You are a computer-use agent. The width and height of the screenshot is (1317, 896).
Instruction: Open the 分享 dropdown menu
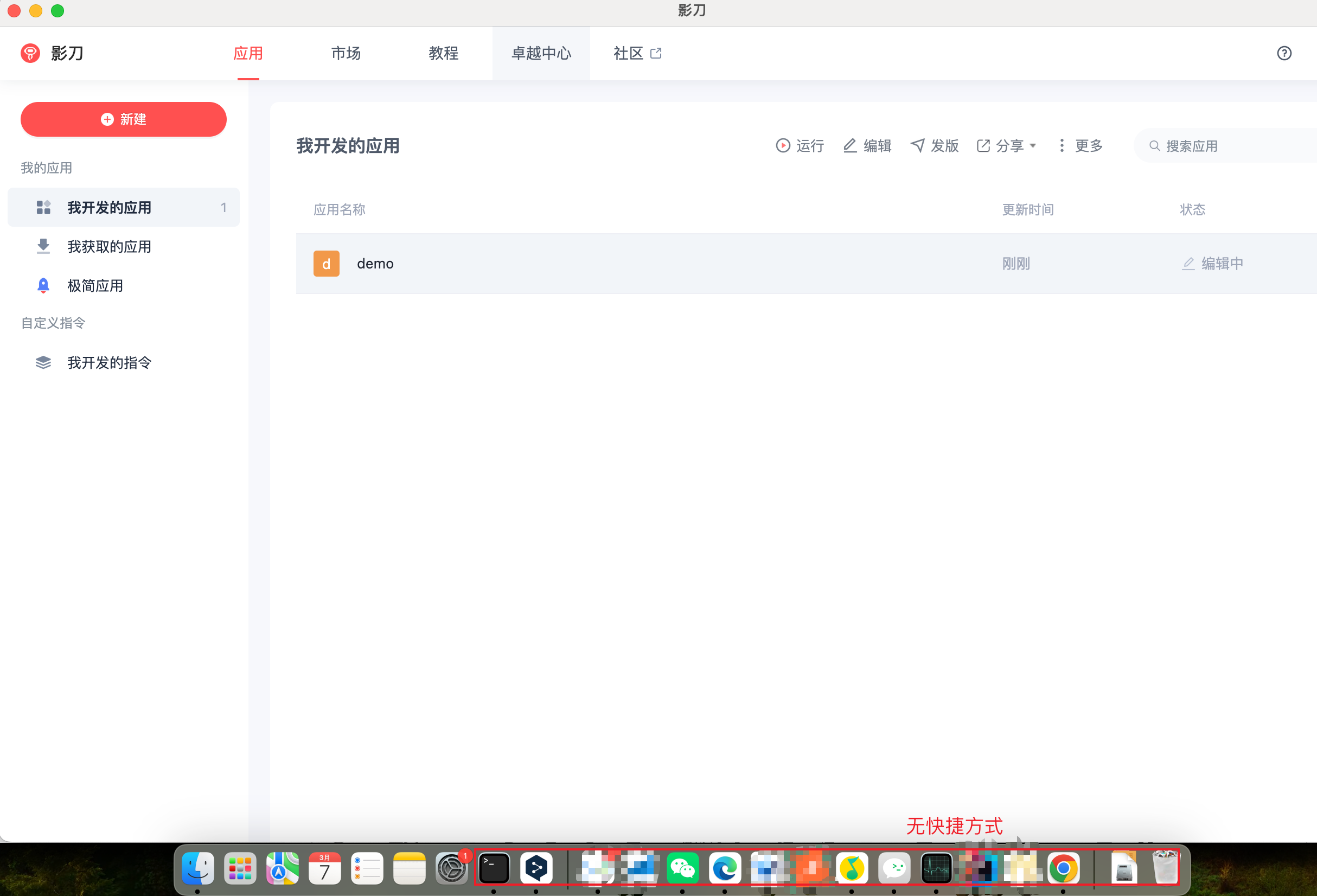(1006, 146)
